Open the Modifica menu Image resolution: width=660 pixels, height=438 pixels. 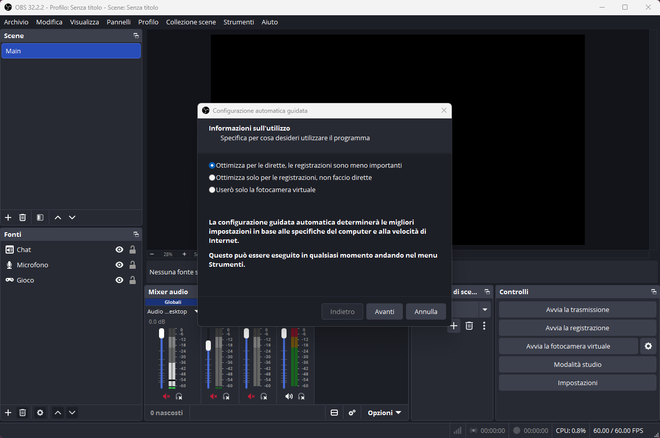point(49,22)
